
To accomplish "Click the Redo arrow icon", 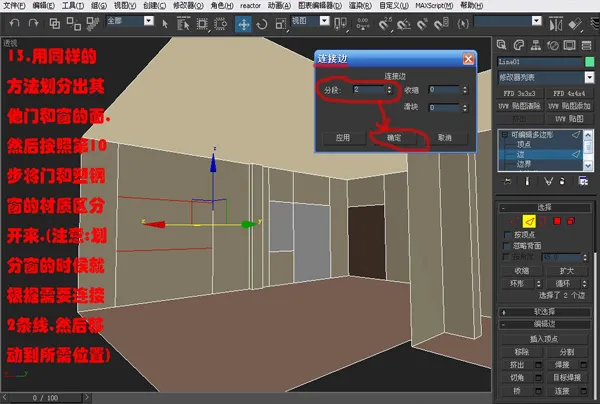I will coord(34,23).
